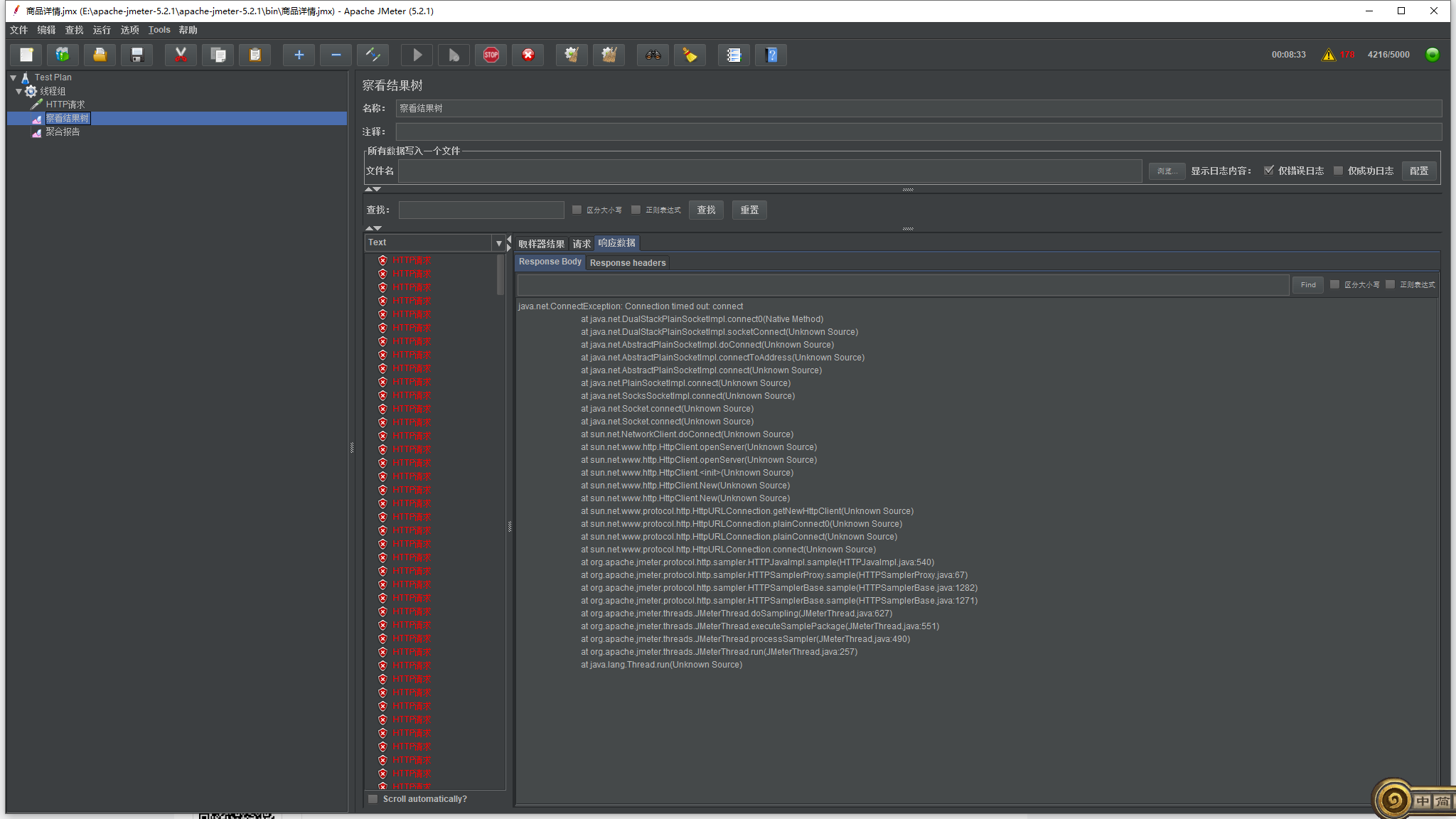Click the Toggle enable/disable icon

point(373,55)
